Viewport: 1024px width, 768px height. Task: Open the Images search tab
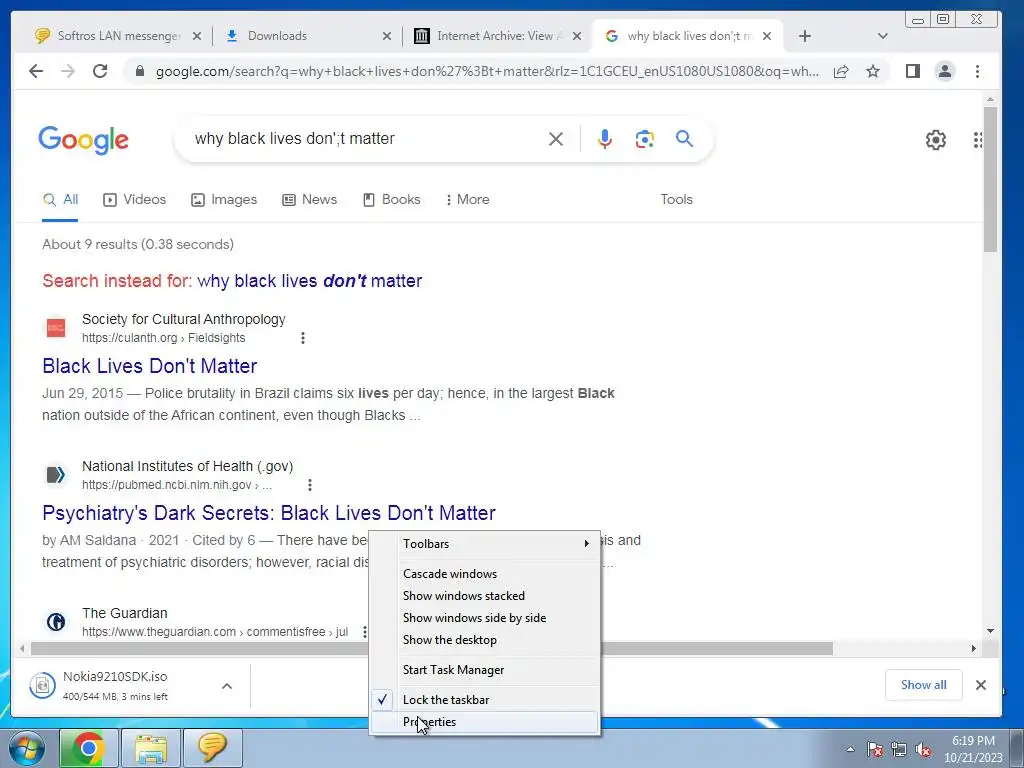224,199
